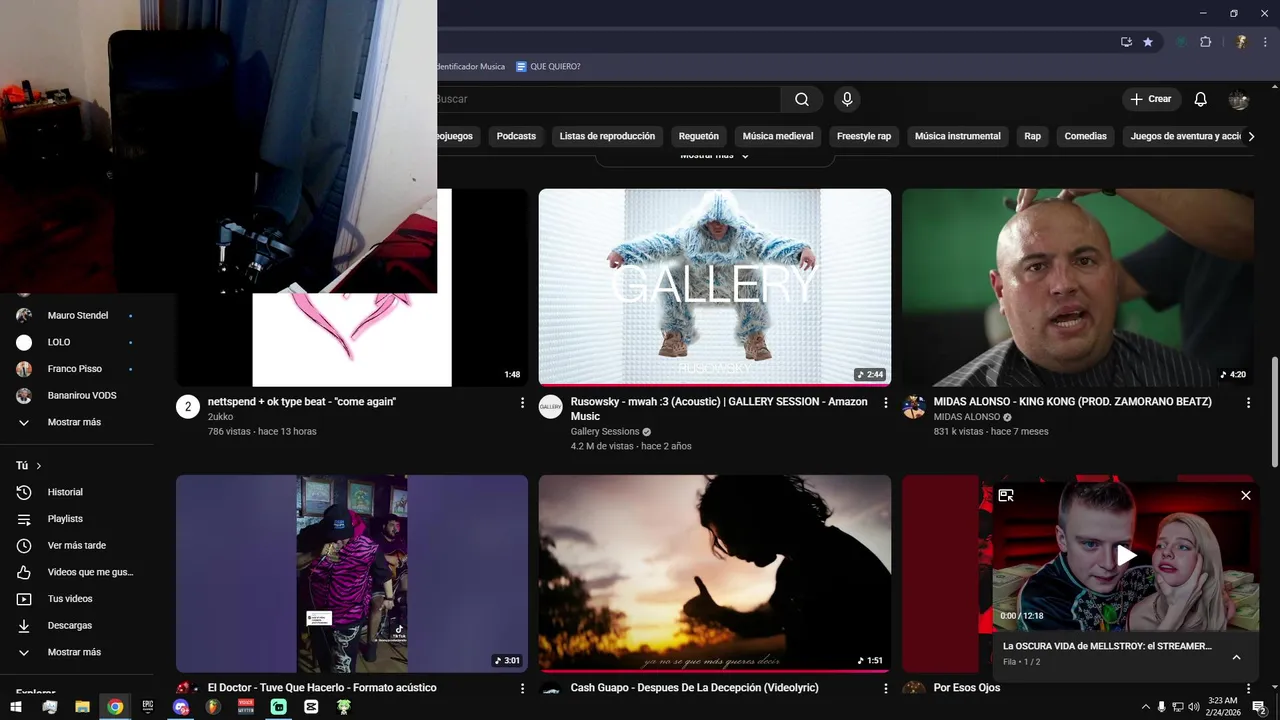Open Videos que me gustan sidebar item

pyautogui.click(x=76, y=572)
